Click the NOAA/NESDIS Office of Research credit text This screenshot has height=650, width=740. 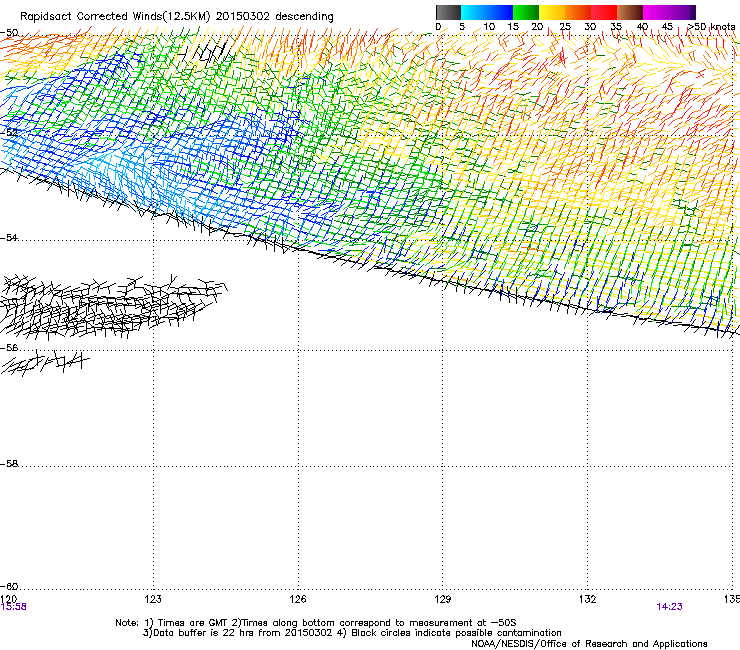[x=589, y=643]
